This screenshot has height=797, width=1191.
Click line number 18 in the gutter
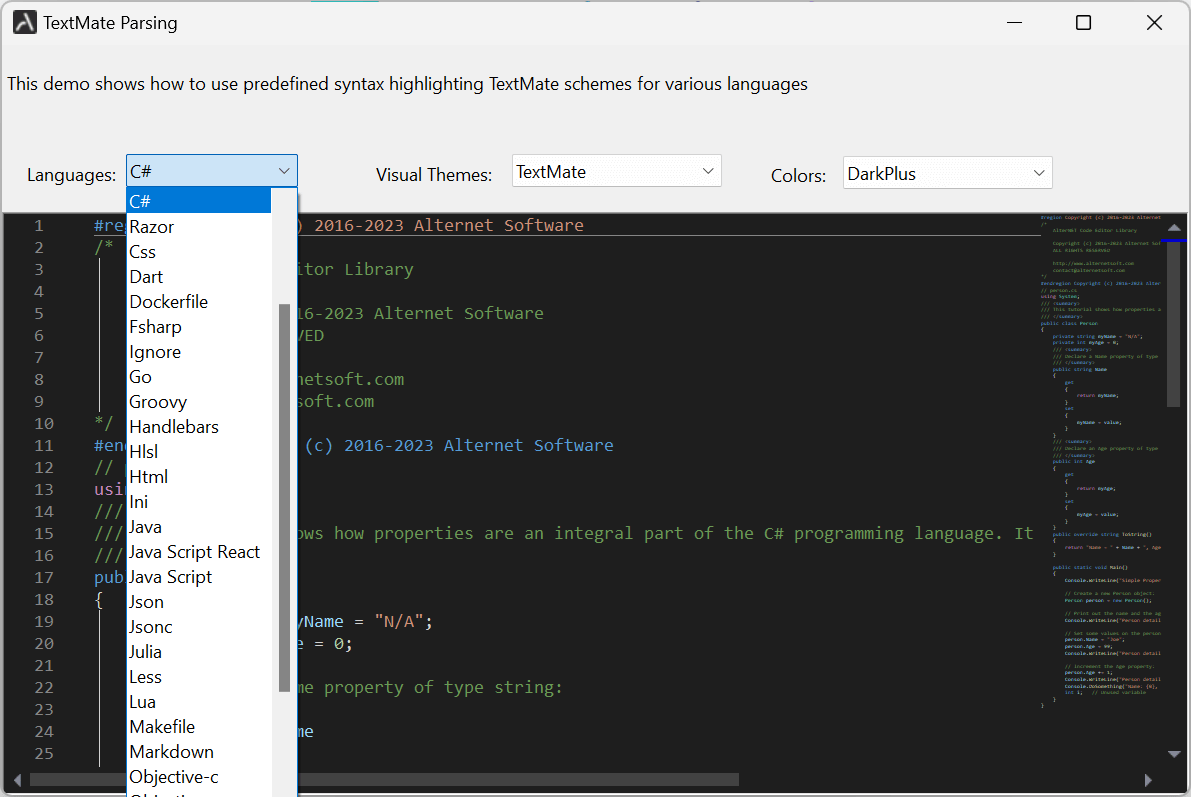(44, 599)
